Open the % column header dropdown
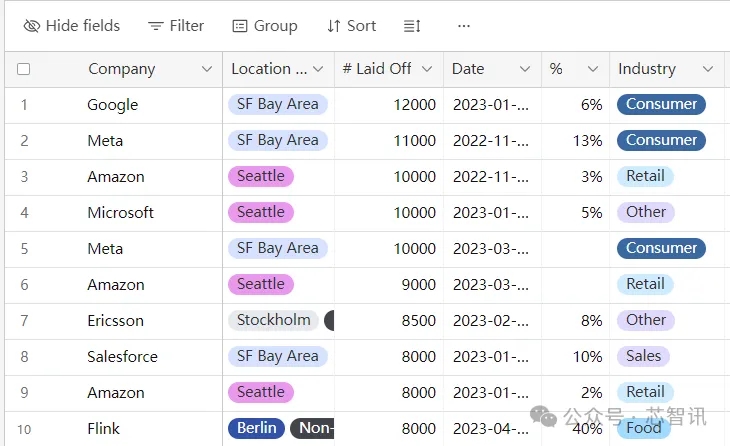 [592, 69]
